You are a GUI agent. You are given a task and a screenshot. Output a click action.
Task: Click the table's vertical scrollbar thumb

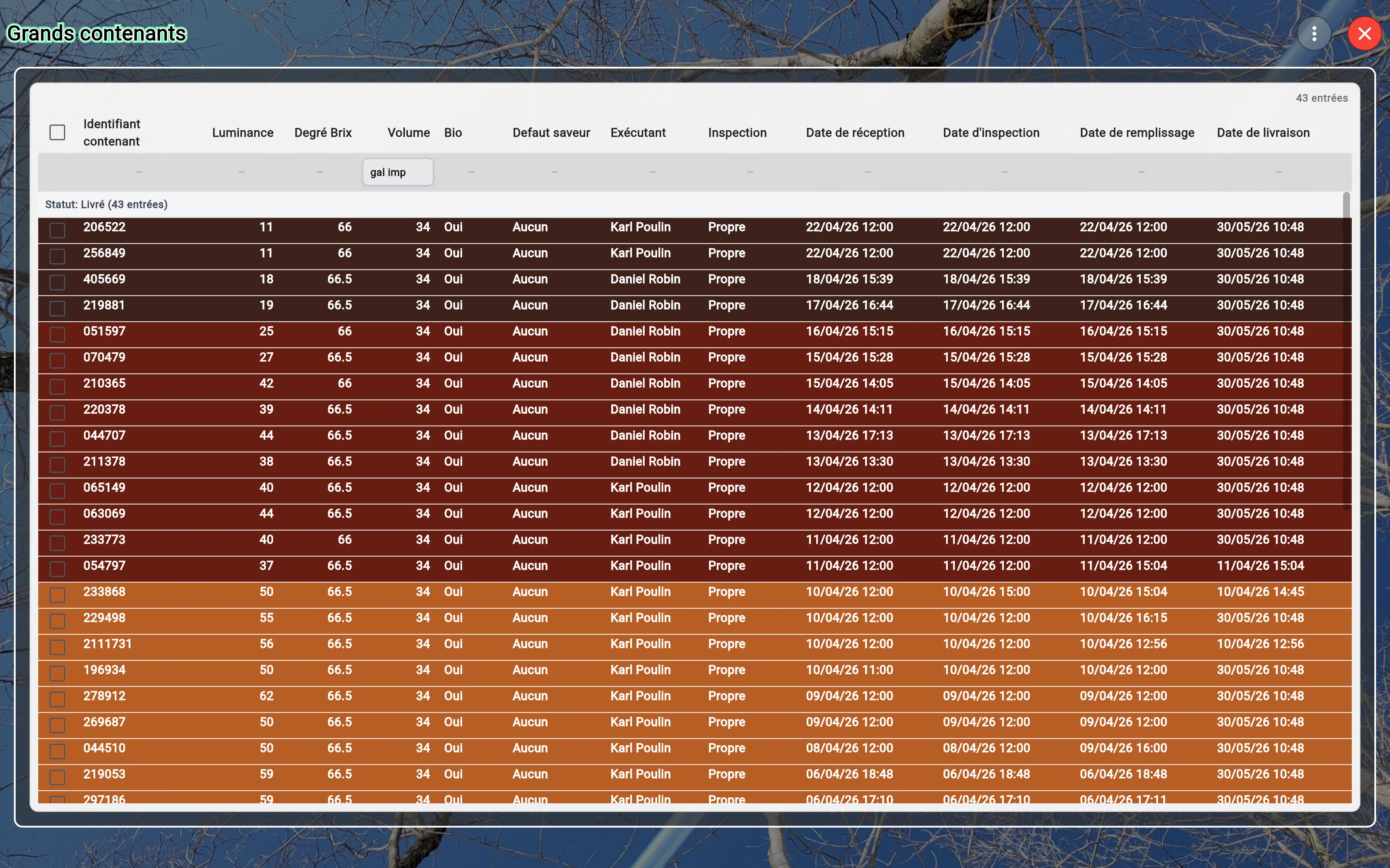pos(1347,351)
